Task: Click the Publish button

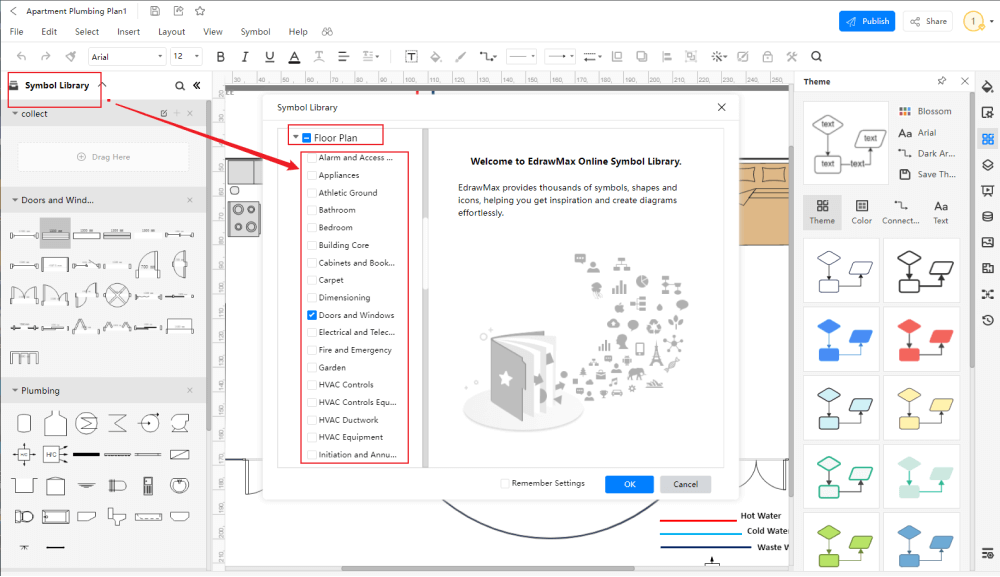Action: [x=866, y=20]
